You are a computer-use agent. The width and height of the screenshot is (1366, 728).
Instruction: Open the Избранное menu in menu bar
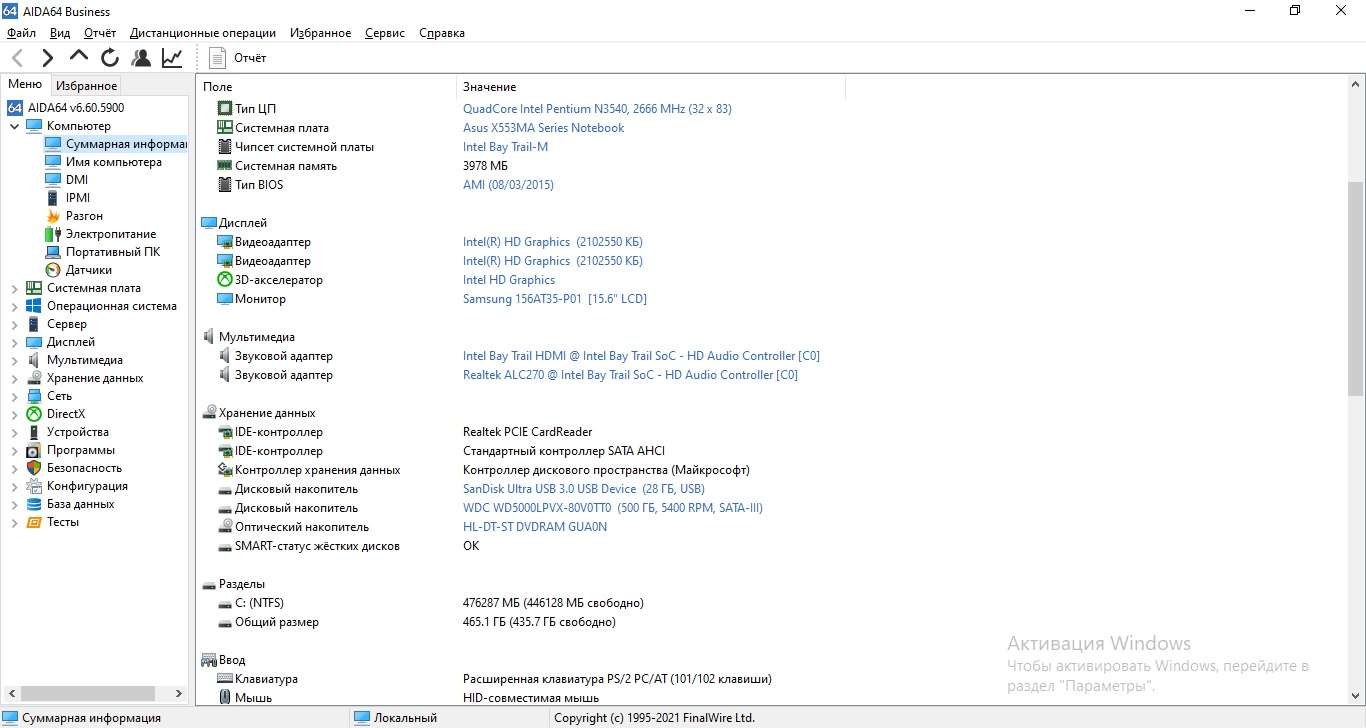tap(320, 33)
